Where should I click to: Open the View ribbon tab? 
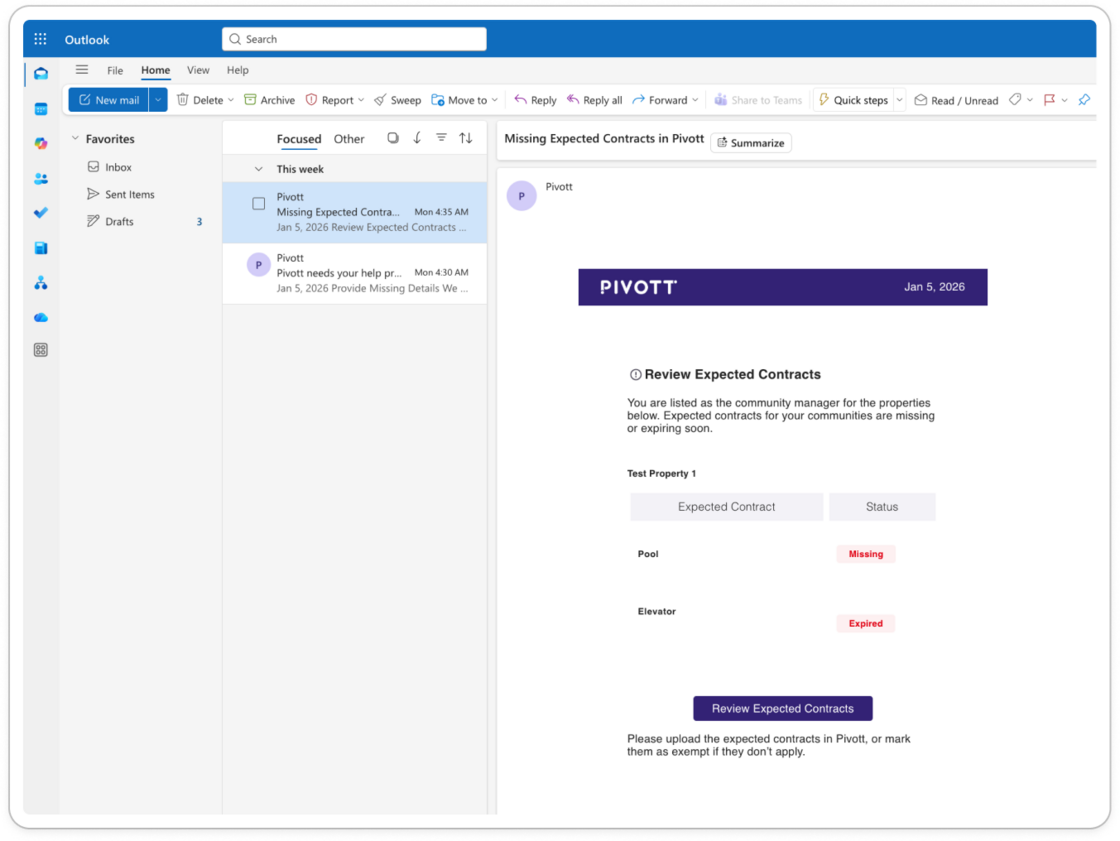pos(198,70)
